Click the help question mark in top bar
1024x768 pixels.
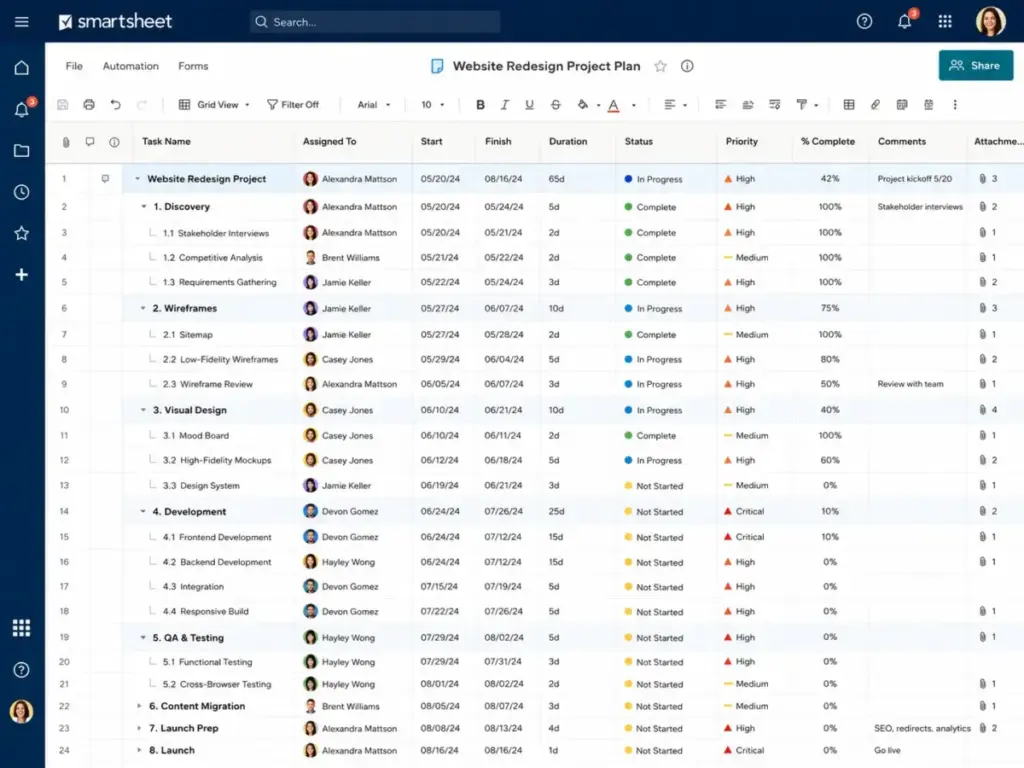pyautogui.click(x=864, y=22)
